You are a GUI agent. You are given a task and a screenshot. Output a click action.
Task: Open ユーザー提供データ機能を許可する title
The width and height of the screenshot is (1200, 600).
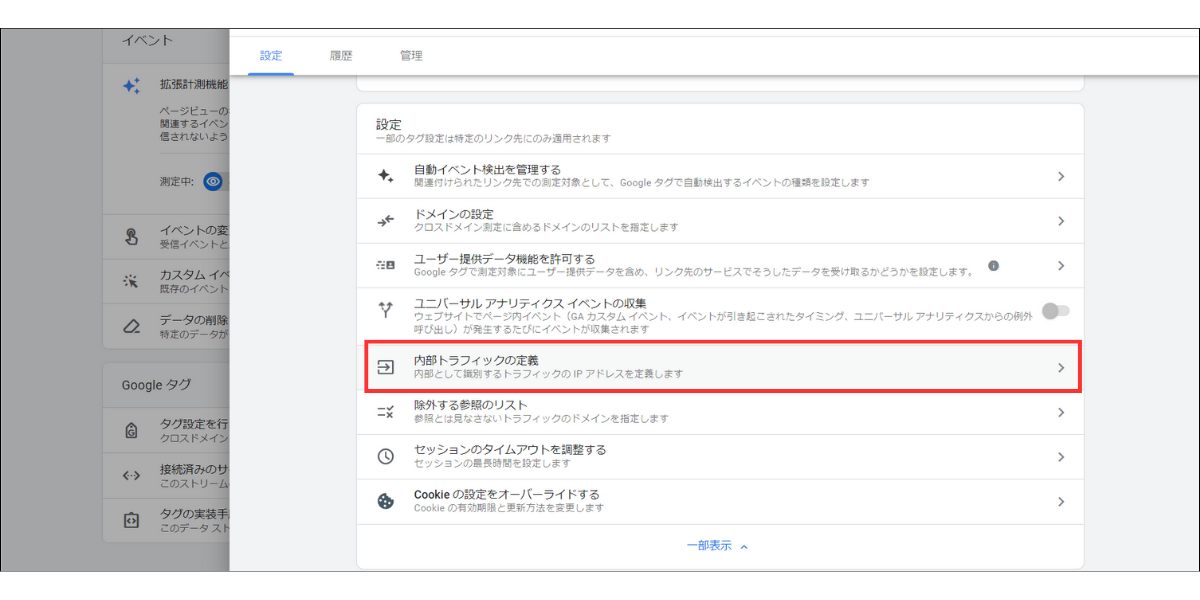[x=505, y=259]
